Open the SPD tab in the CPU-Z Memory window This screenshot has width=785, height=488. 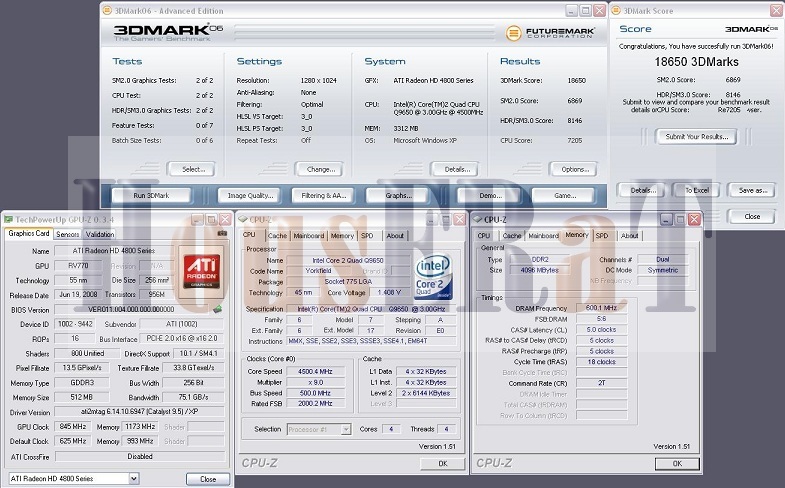point(602,236)
